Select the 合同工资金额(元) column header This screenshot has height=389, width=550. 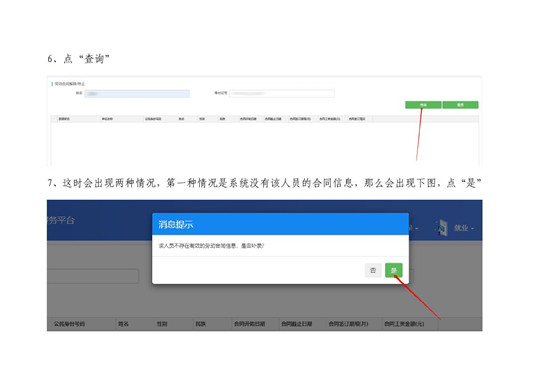point(404,324)
